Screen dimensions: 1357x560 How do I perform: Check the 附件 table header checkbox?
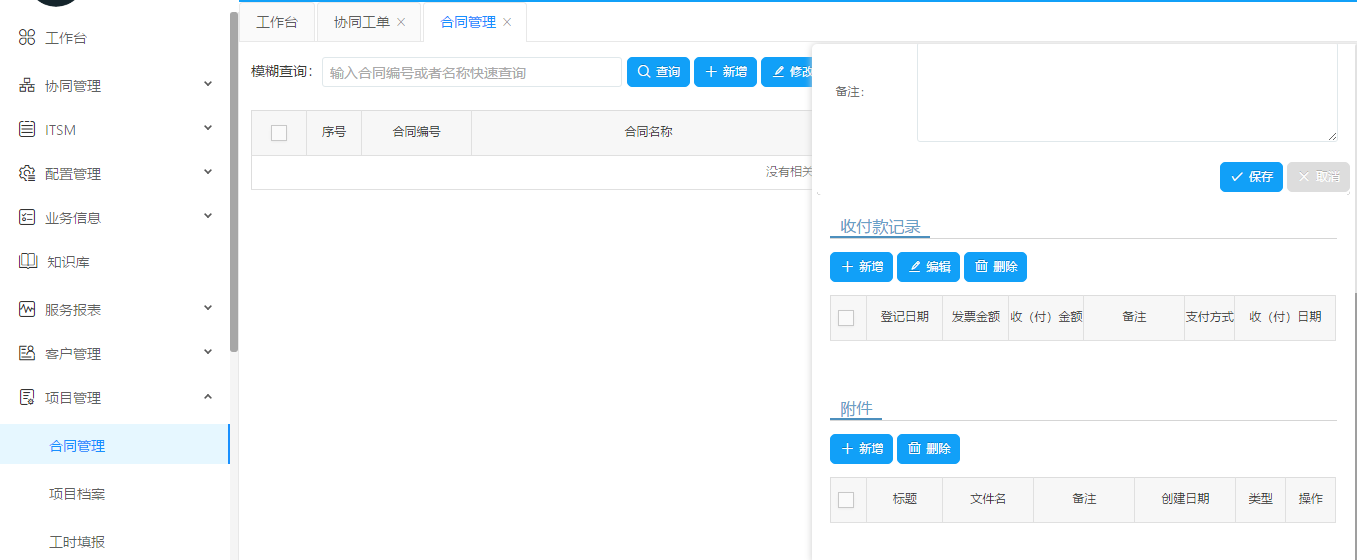846,500
